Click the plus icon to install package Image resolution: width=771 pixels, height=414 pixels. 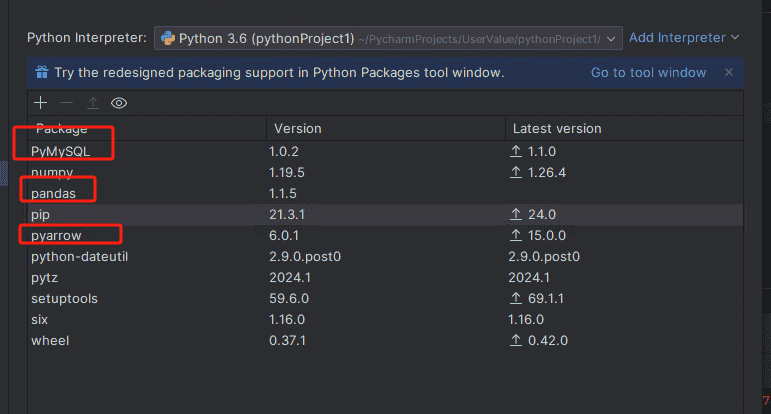tap(41, 103)
